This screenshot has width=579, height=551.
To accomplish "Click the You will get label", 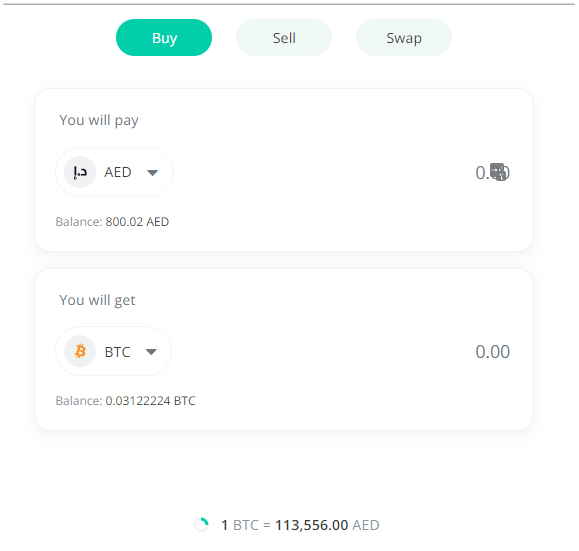I will pos(97,300).
